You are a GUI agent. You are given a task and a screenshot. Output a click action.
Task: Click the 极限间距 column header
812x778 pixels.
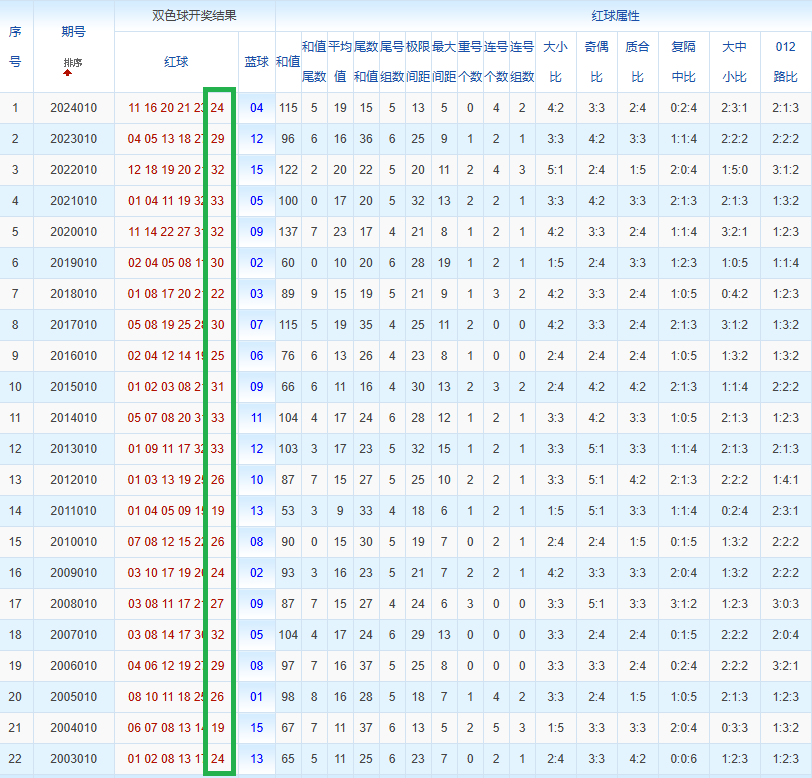(x=418, y=62)
